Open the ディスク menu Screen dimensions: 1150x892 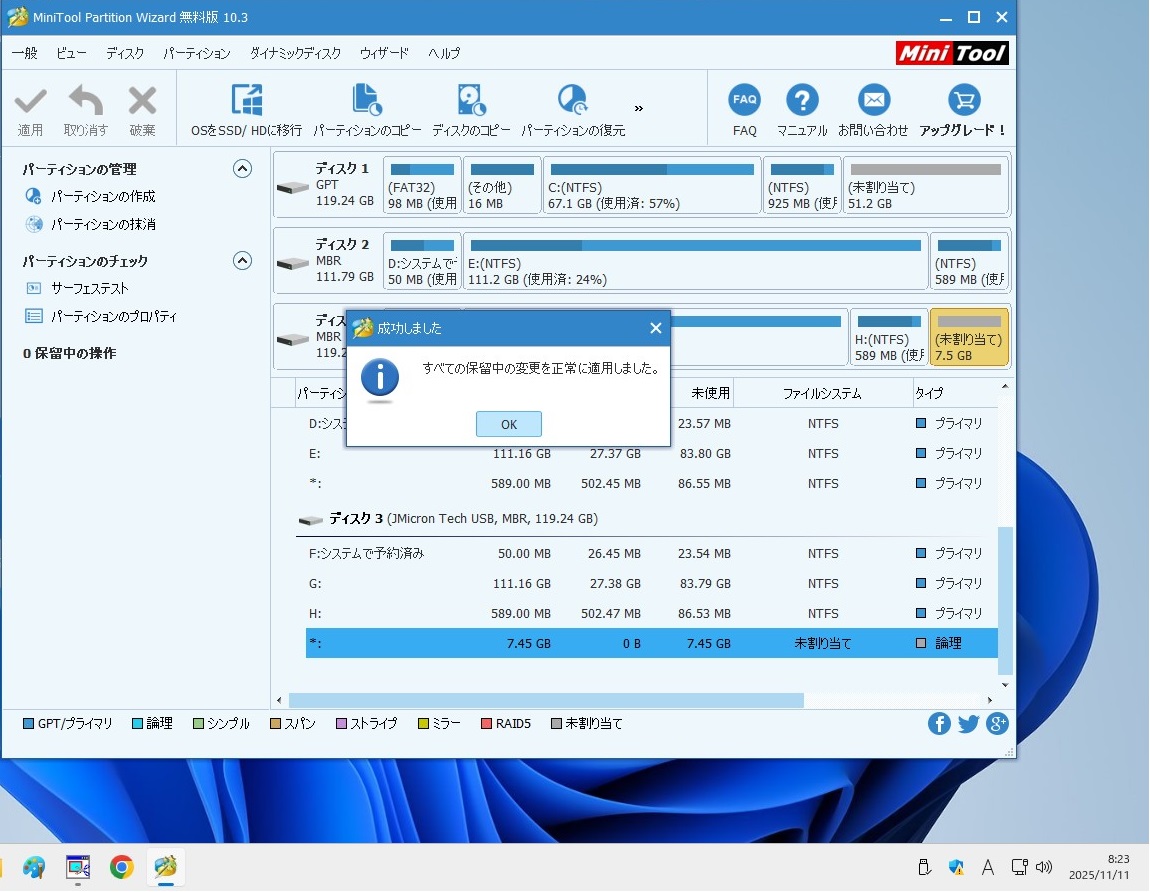pos(125,53)
